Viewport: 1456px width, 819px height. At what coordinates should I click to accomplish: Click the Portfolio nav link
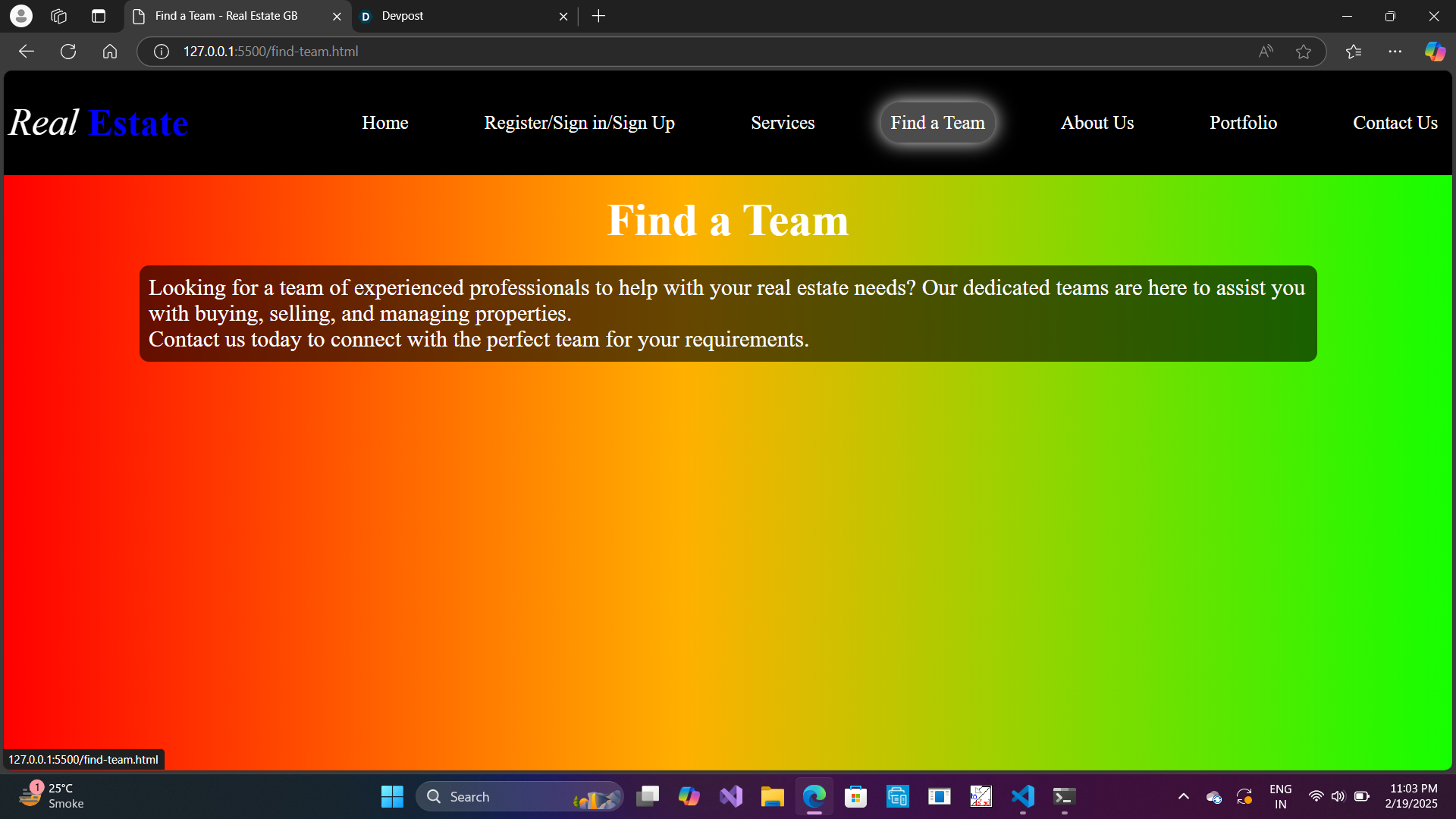point(1243,123)
